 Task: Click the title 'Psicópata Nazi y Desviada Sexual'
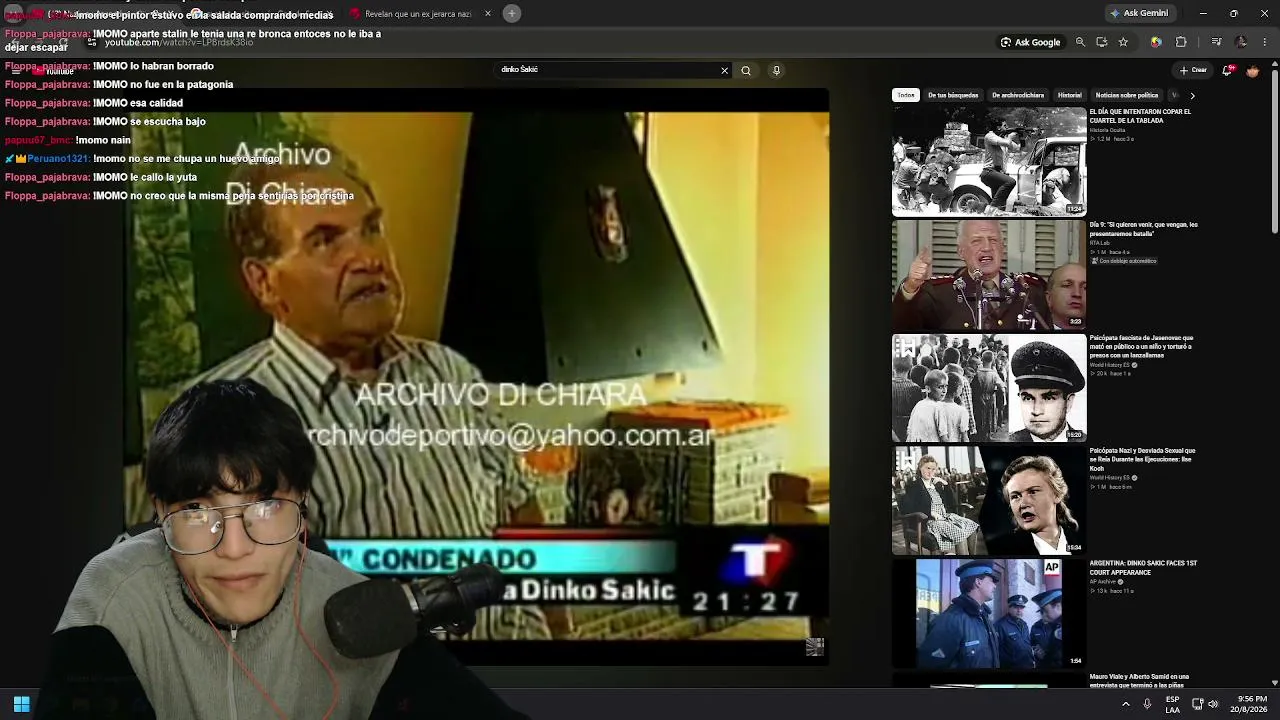click(1142, 459)
